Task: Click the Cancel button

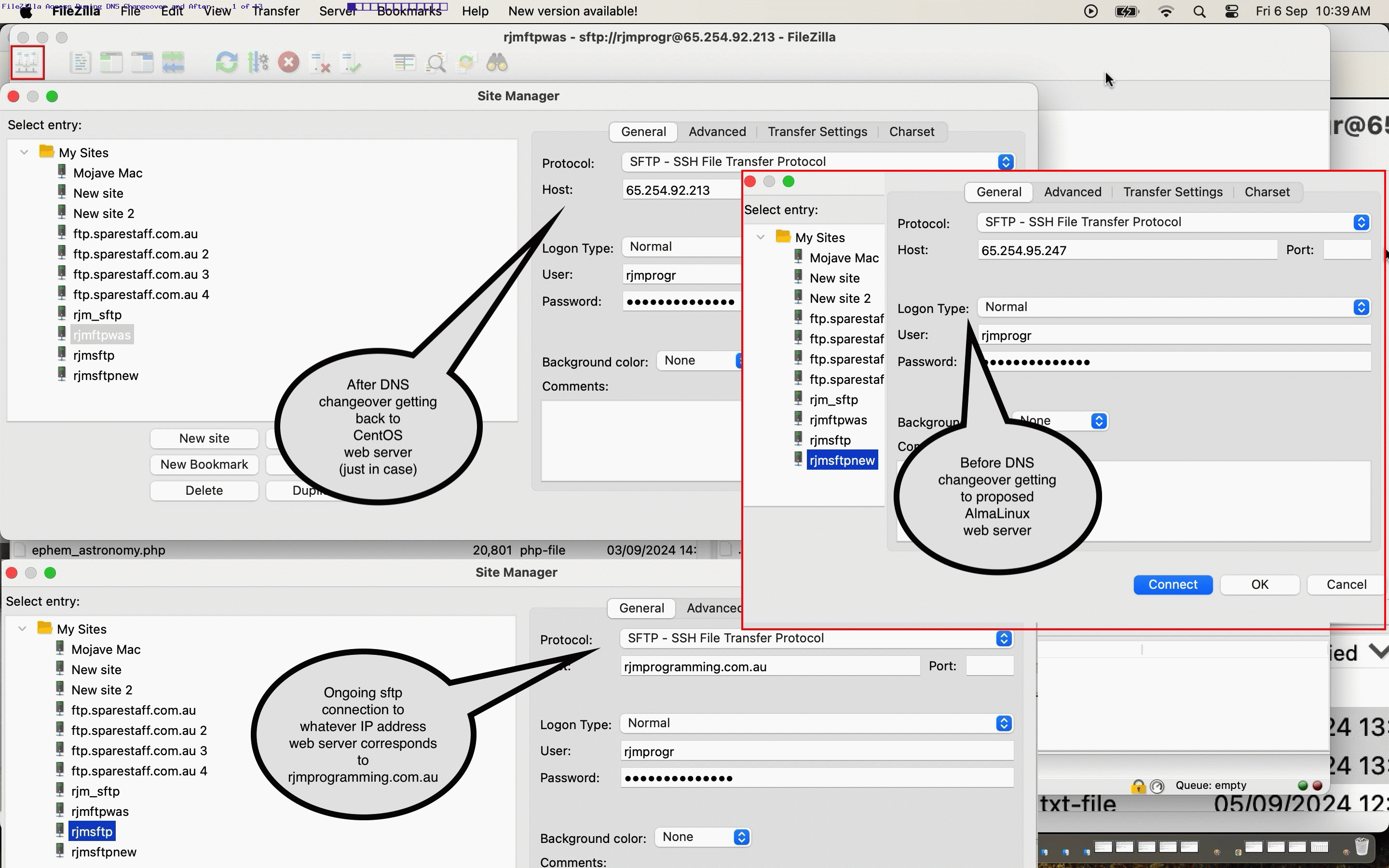Action: coord(1347,584)
